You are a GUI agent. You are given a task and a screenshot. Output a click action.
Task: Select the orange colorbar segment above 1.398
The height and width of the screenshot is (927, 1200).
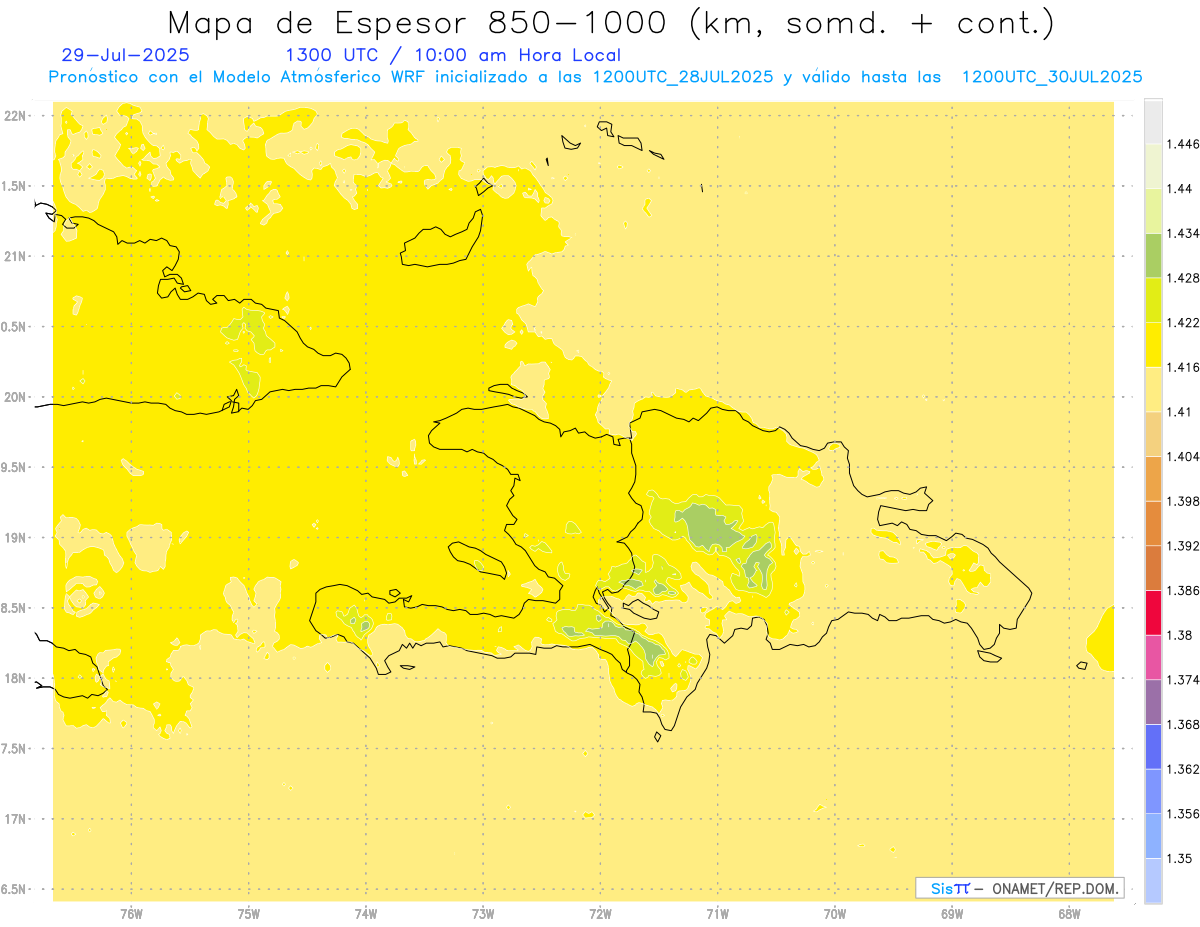1153,478
